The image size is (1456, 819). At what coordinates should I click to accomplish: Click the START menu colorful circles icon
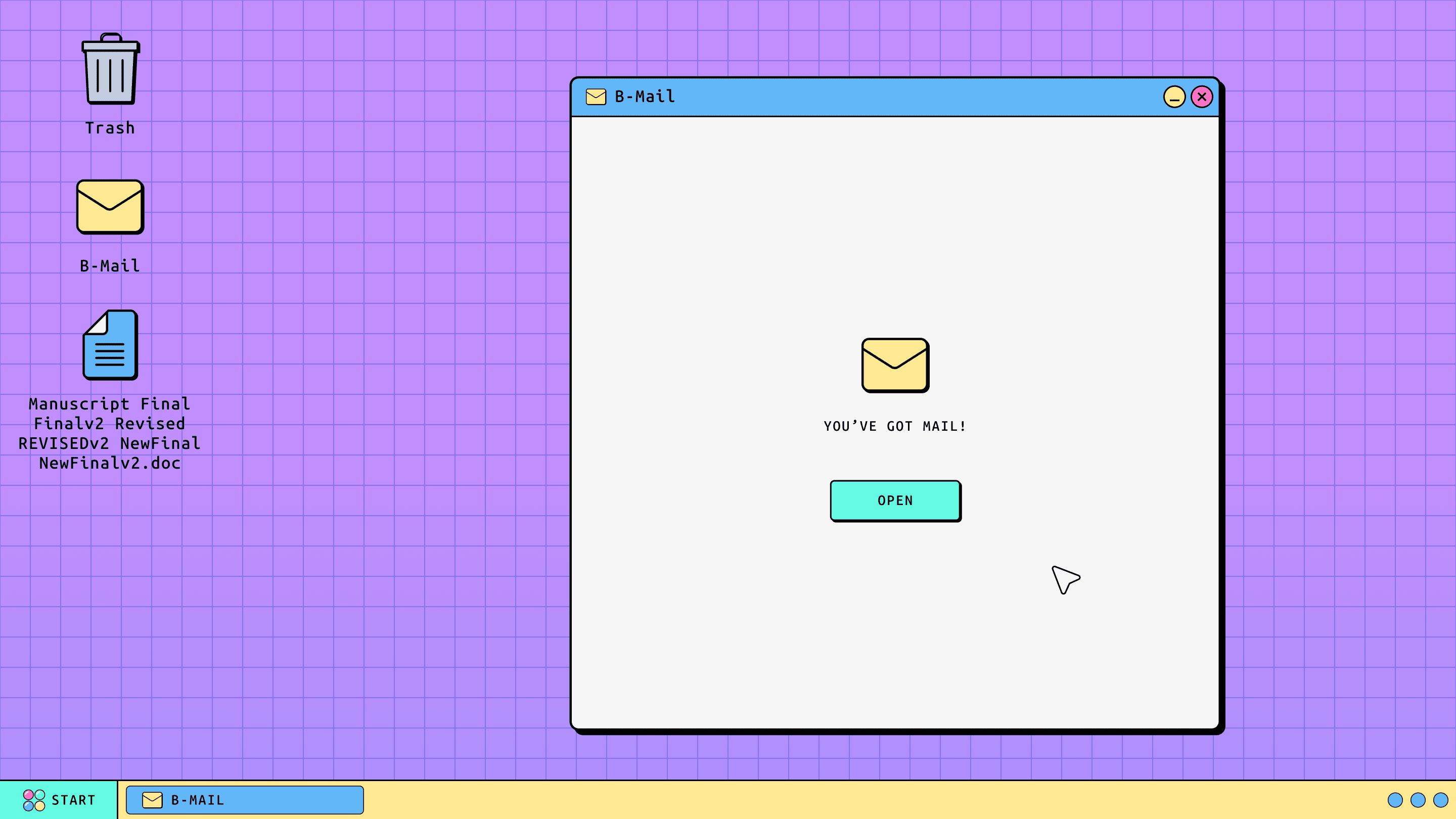34,800
